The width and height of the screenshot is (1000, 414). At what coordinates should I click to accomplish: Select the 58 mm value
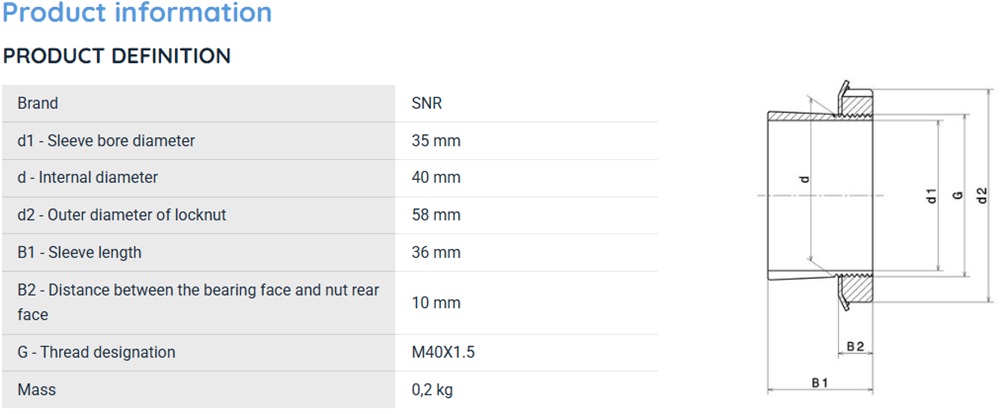436,215
